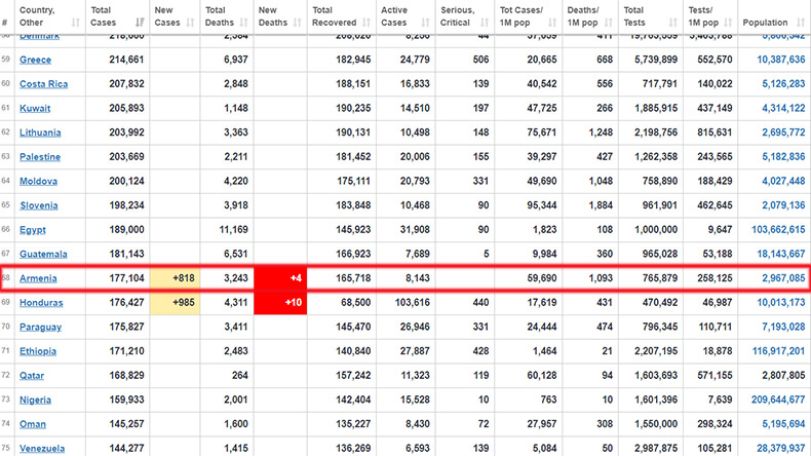Viewport: 811px width, 456px height.
Task: Sort table by Total Cases sort icon
Action: point(140,23)
